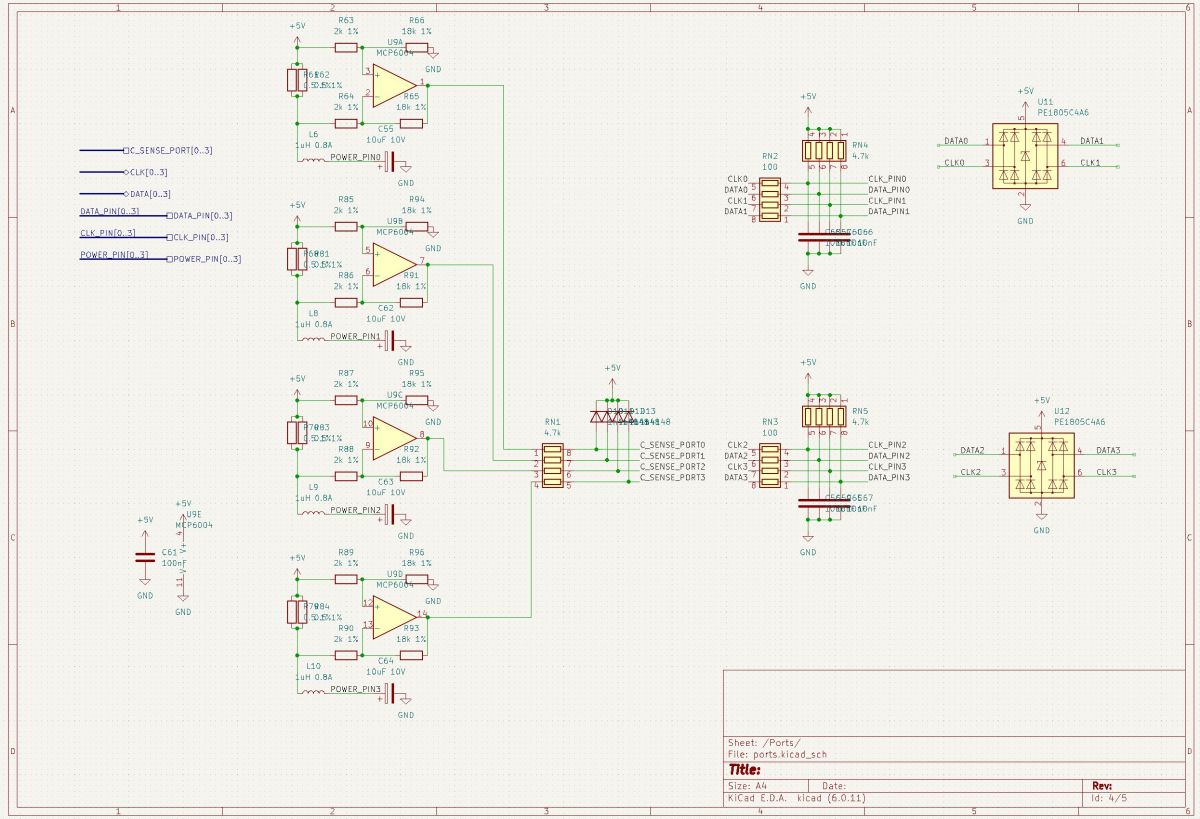Viewport: 1200px width, 819px height.
Task: Select the U11 PE1805C4A6 diode array
Action: 1025,155
